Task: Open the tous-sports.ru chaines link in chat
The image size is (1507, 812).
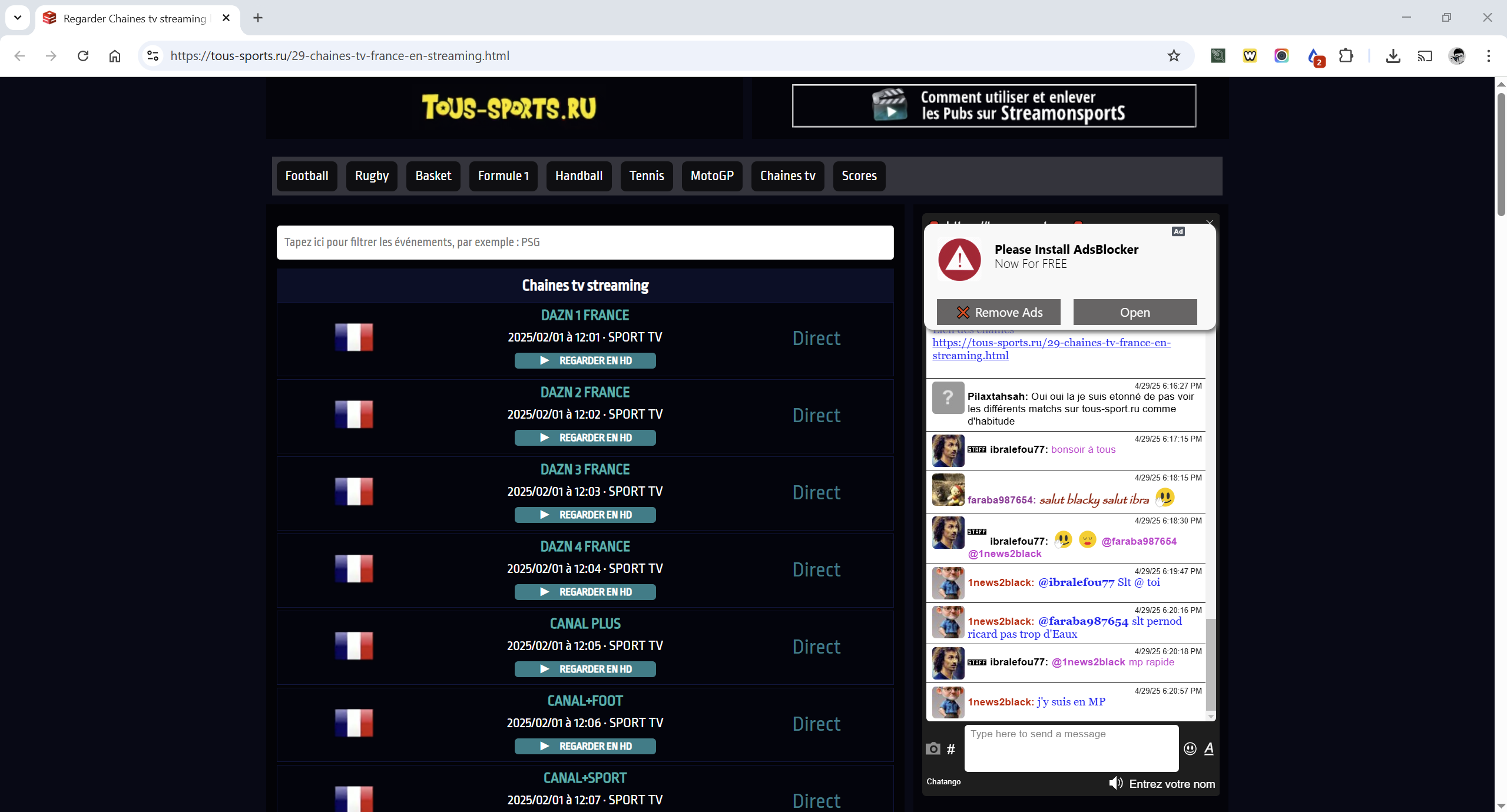Action: [x=1051, y=349]
